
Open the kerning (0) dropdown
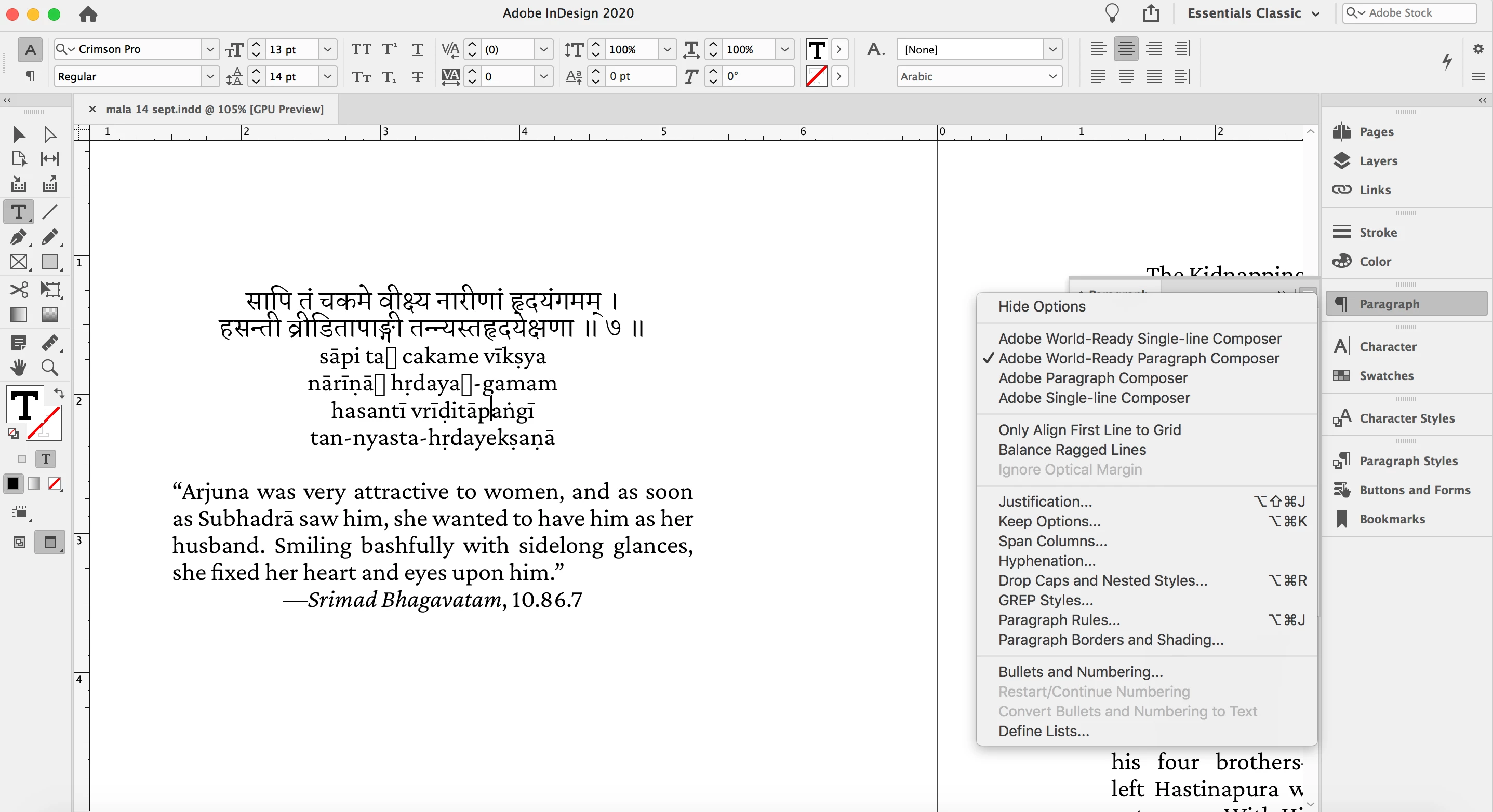pyautogui.click(x=543, y=49)
